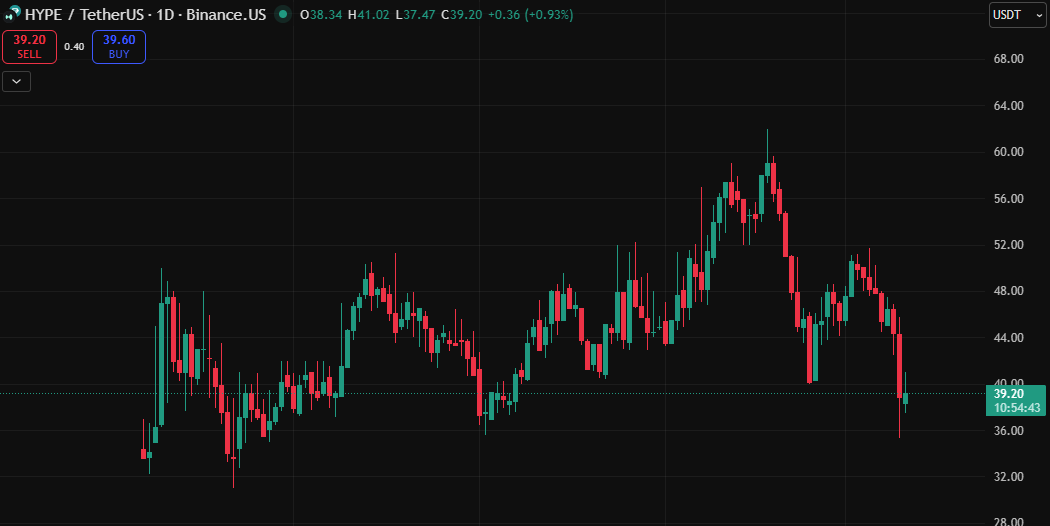Click the red SELL 39.20 button
This screenshot has width=1050, height=526.
tap(29, 46)
